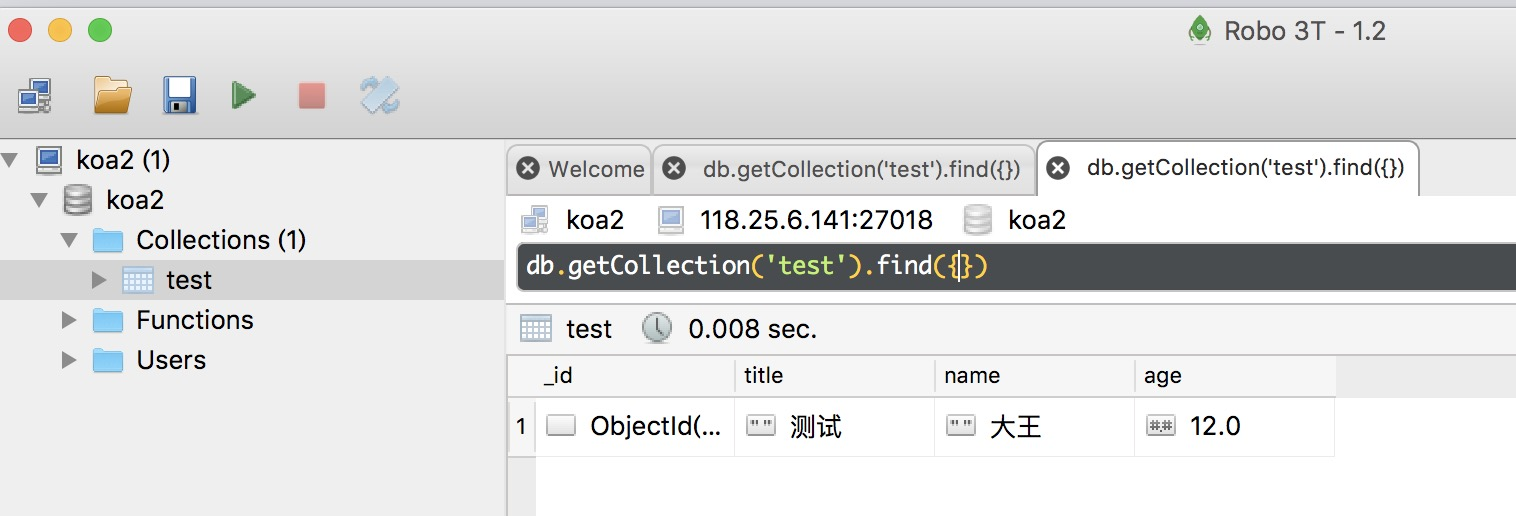This screenshot has width=1516, height=516.
Task: Click the title column header
Action: (763, 376)
